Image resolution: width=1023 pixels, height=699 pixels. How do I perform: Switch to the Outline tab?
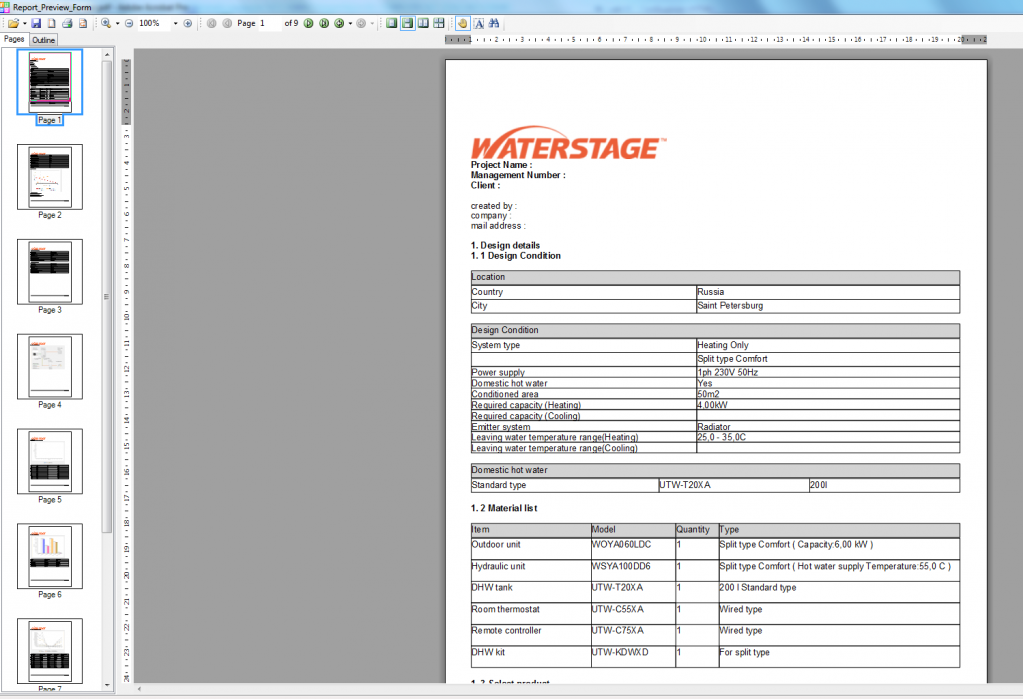coord(43,40)
